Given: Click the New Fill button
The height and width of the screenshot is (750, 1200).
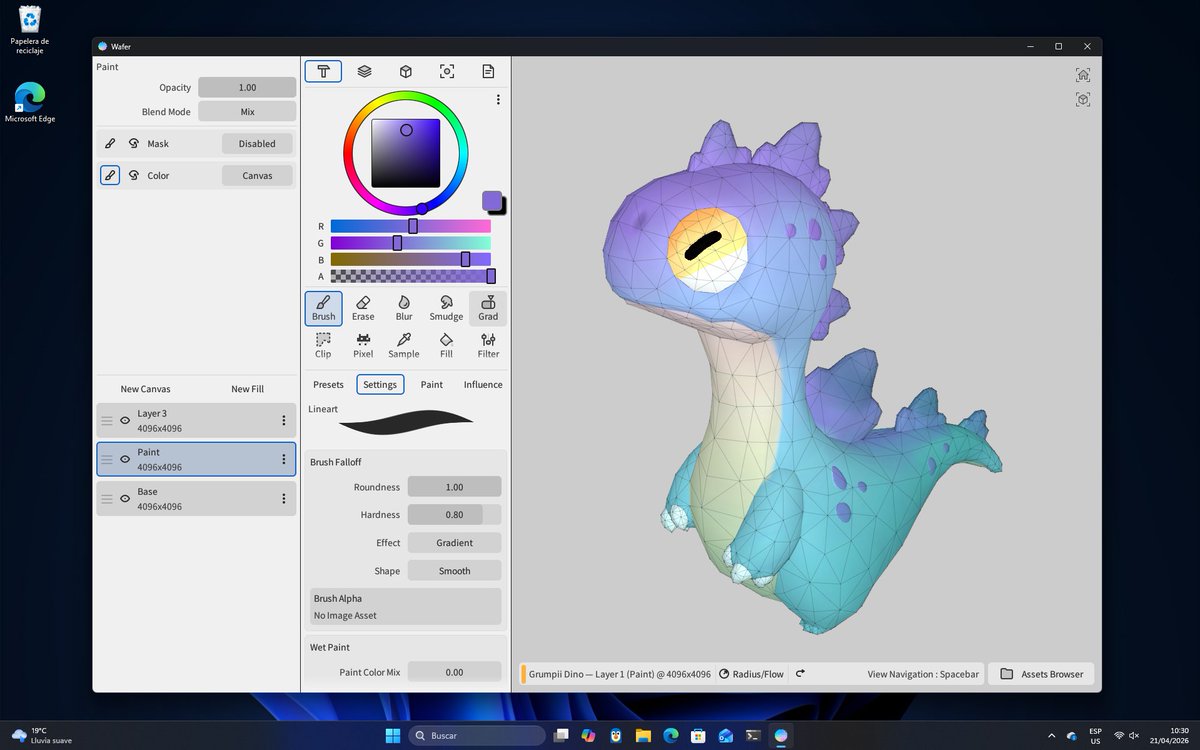Looking at the screenshot, I should tap(247, 389).
